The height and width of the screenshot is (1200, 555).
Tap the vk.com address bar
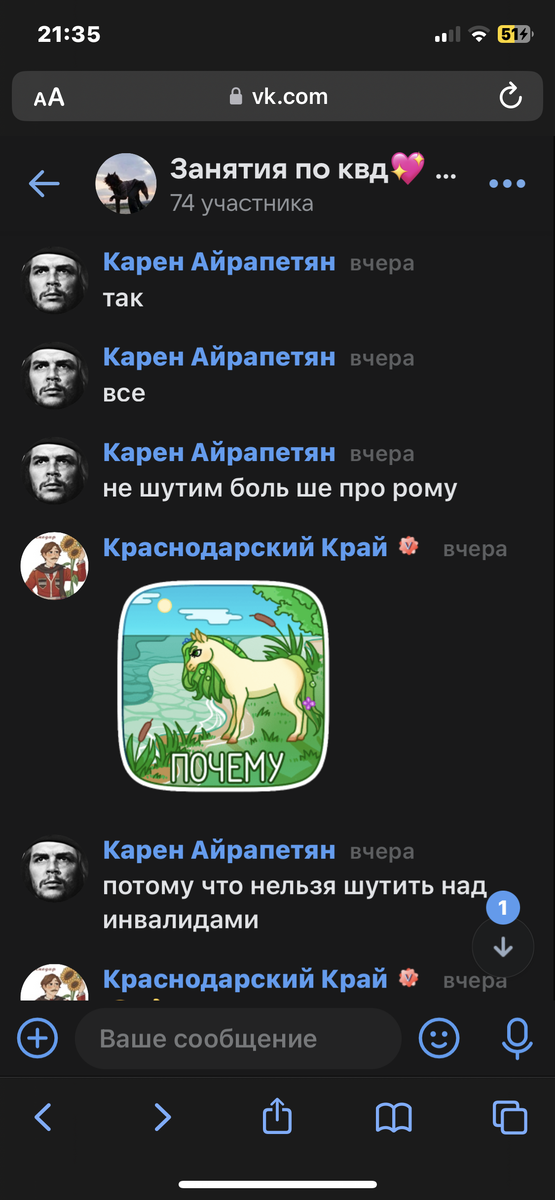[277, 97]
